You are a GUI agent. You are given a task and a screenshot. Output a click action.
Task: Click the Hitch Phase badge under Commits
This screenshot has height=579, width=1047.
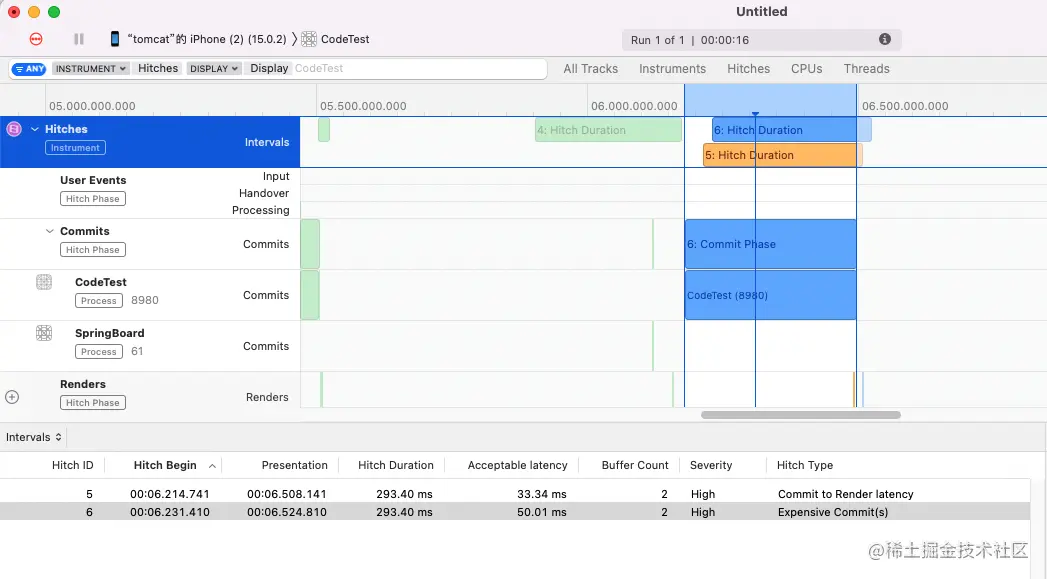[x=93, y=250]
